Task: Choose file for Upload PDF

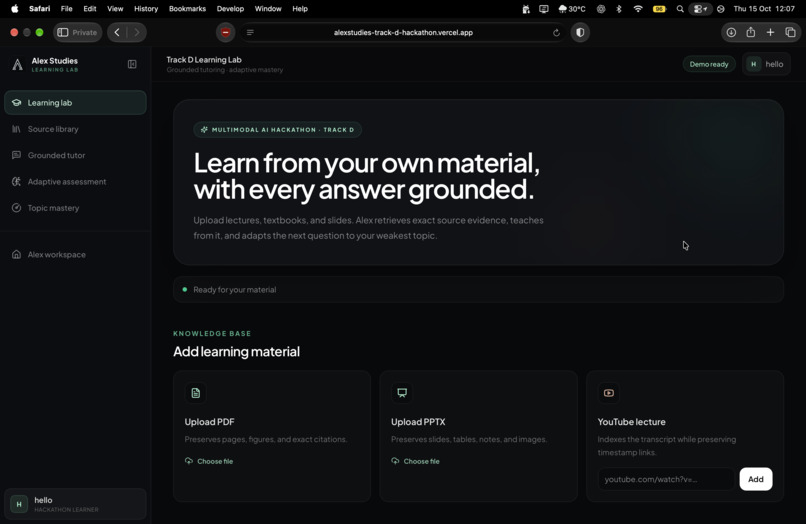Action: [x=209, y=461]
